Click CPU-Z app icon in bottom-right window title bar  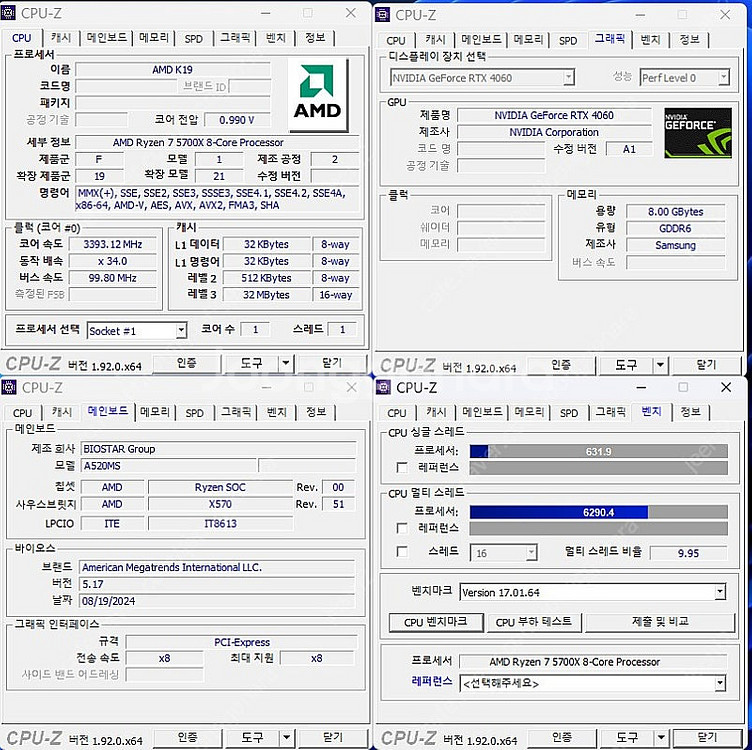click(x=383, y=387)
